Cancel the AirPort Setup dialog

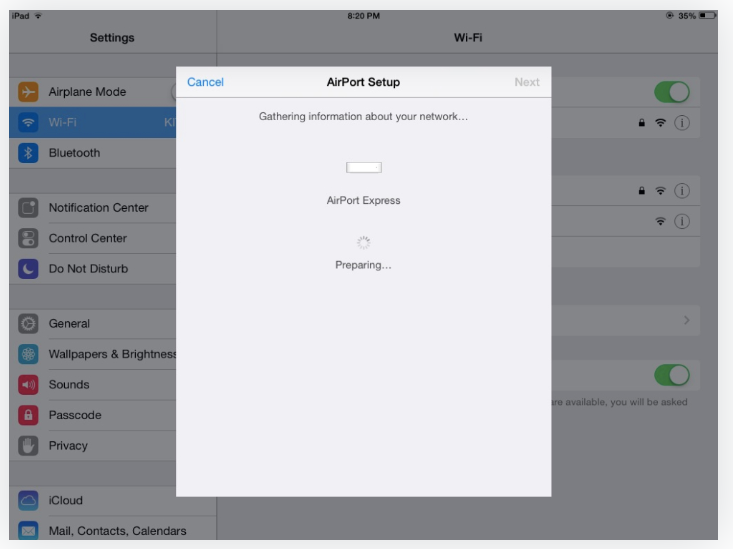pyautogui.click(x=205, y=82)
